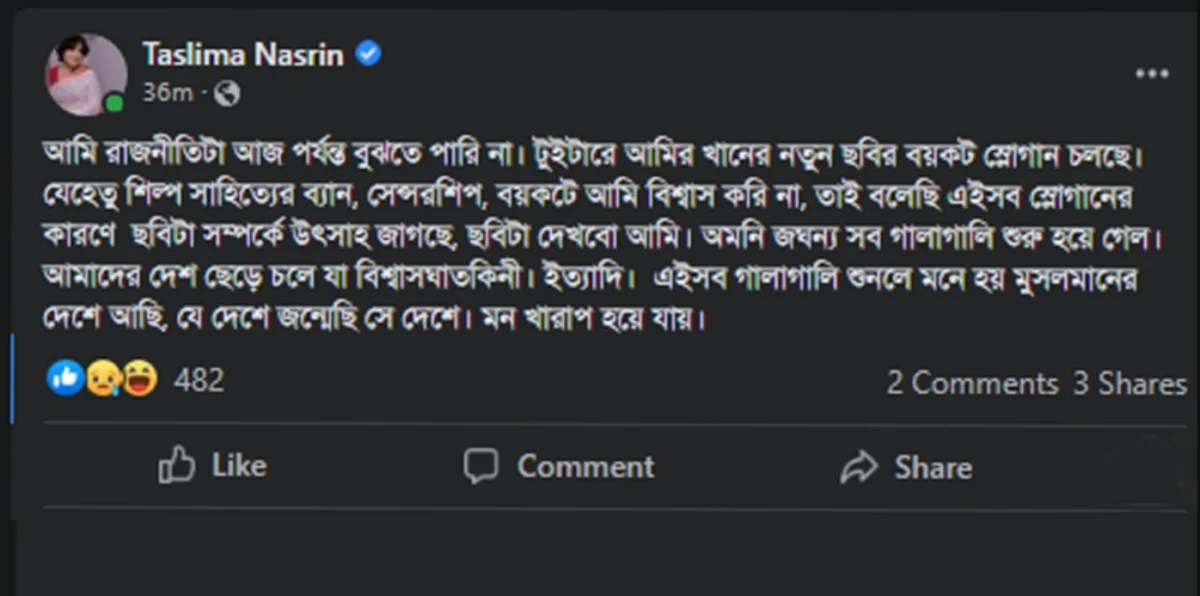Click the laughing haha reaction emoji
The image size is (1200, 596).
[x=140, y=379]
